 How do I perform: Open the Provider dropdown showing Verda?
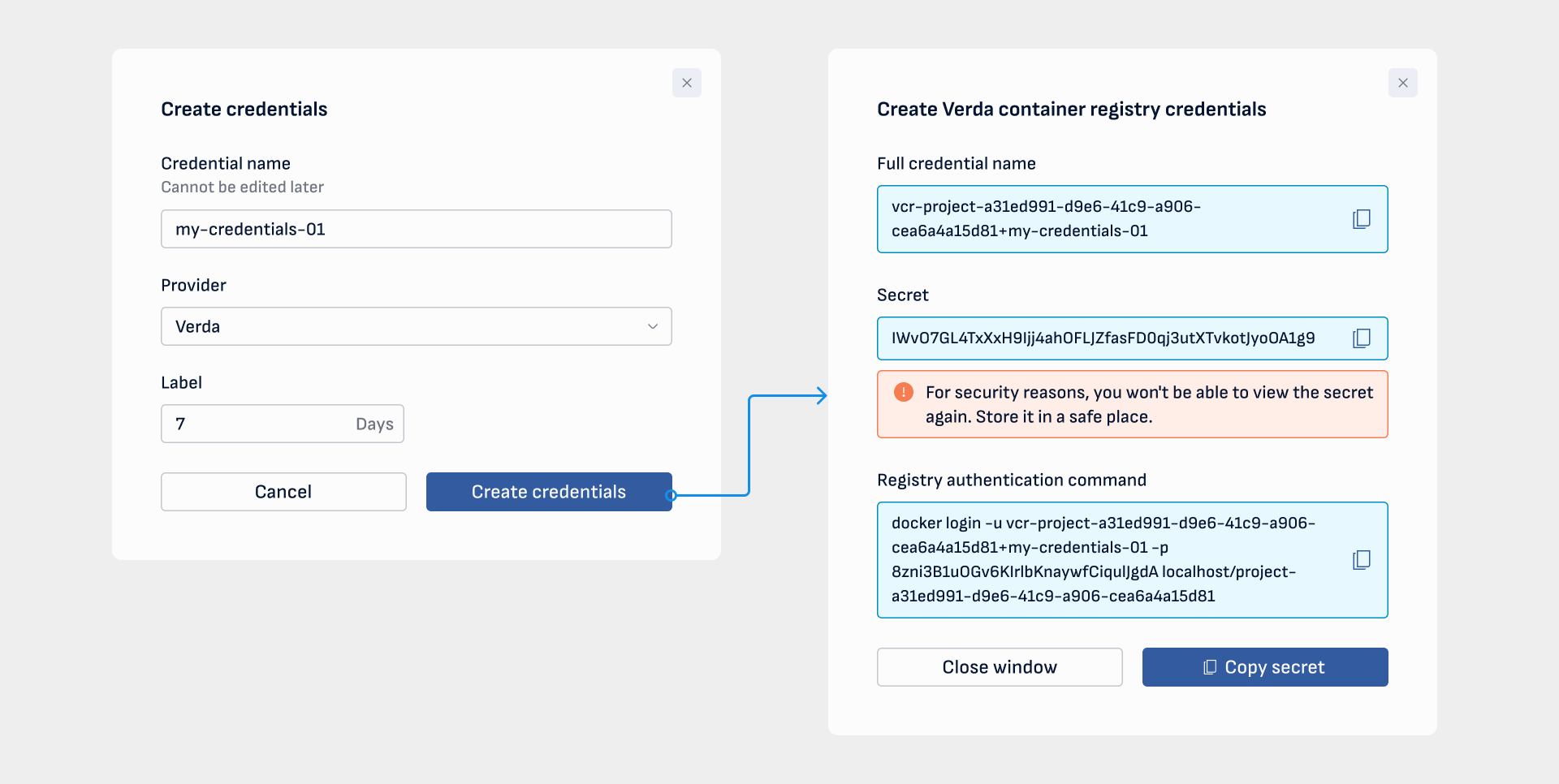[416, 326]
